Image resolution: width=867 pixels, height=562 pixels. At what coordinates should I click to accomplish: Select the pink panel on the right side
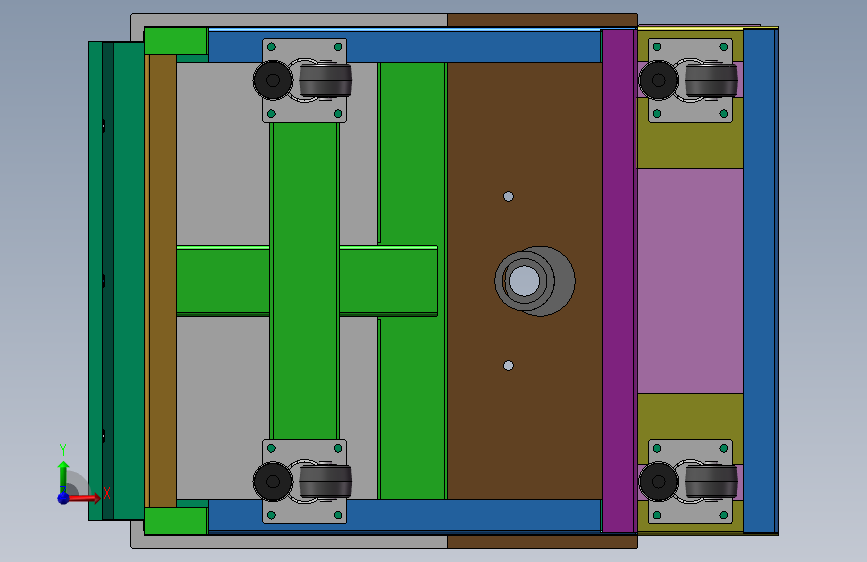tap(690, 281)
